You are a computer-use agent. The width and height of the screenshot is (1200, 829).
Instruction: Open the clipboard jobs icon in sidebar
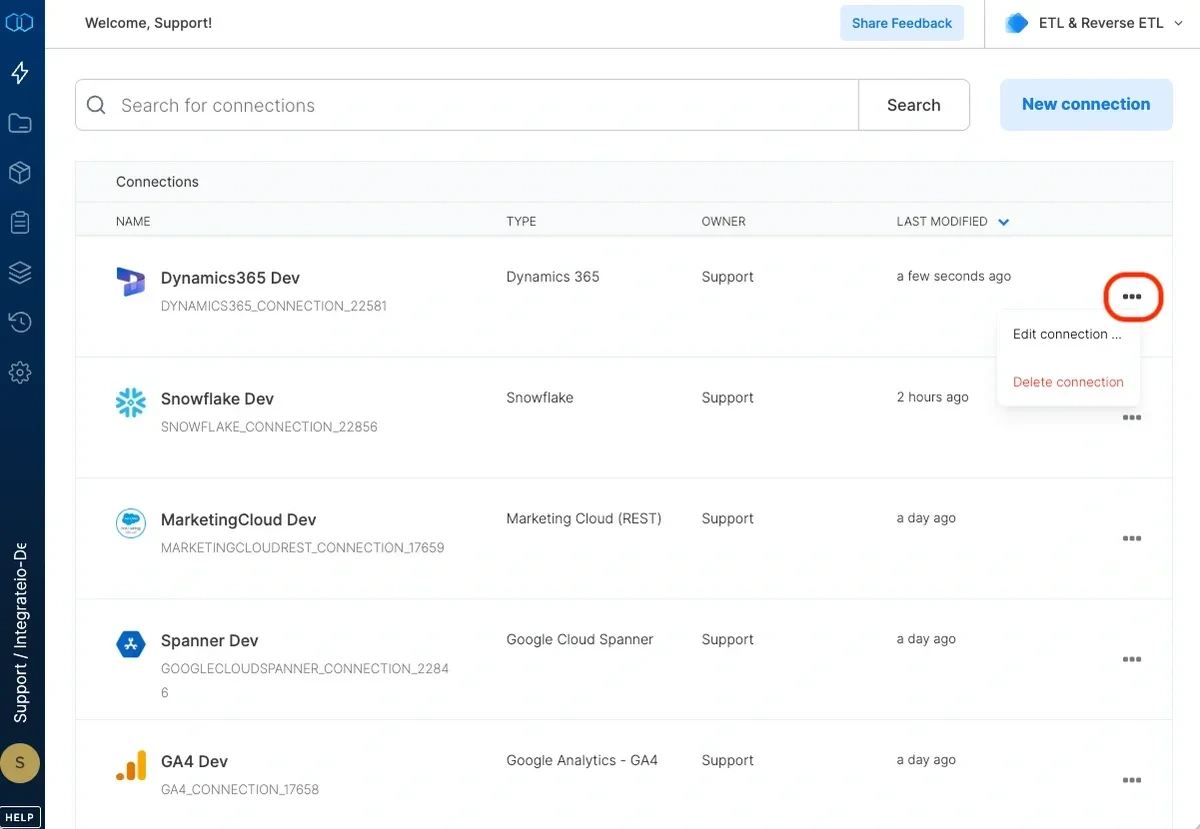(20, 222)
